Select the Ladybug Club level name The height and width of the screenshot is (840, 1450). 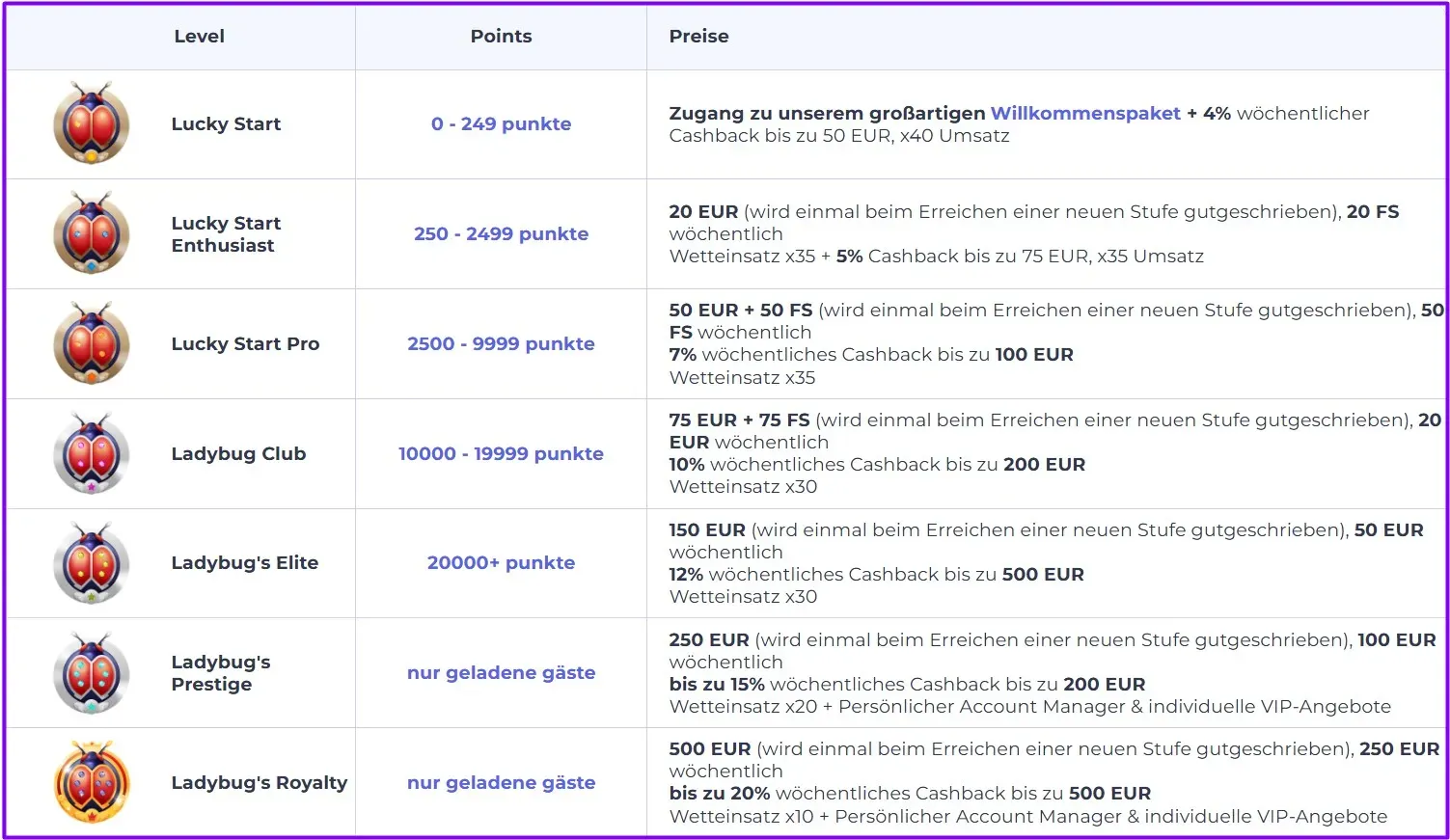point(238,453)
